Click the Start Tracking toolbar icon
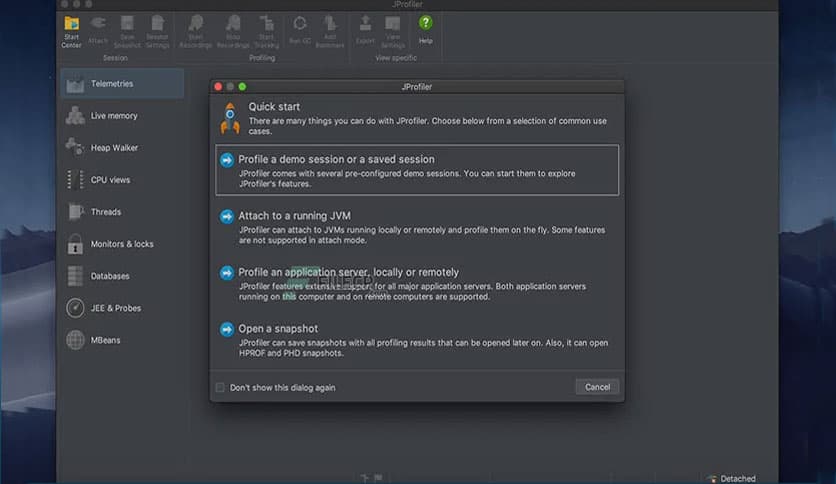836x484 pixels. [266, 32]
